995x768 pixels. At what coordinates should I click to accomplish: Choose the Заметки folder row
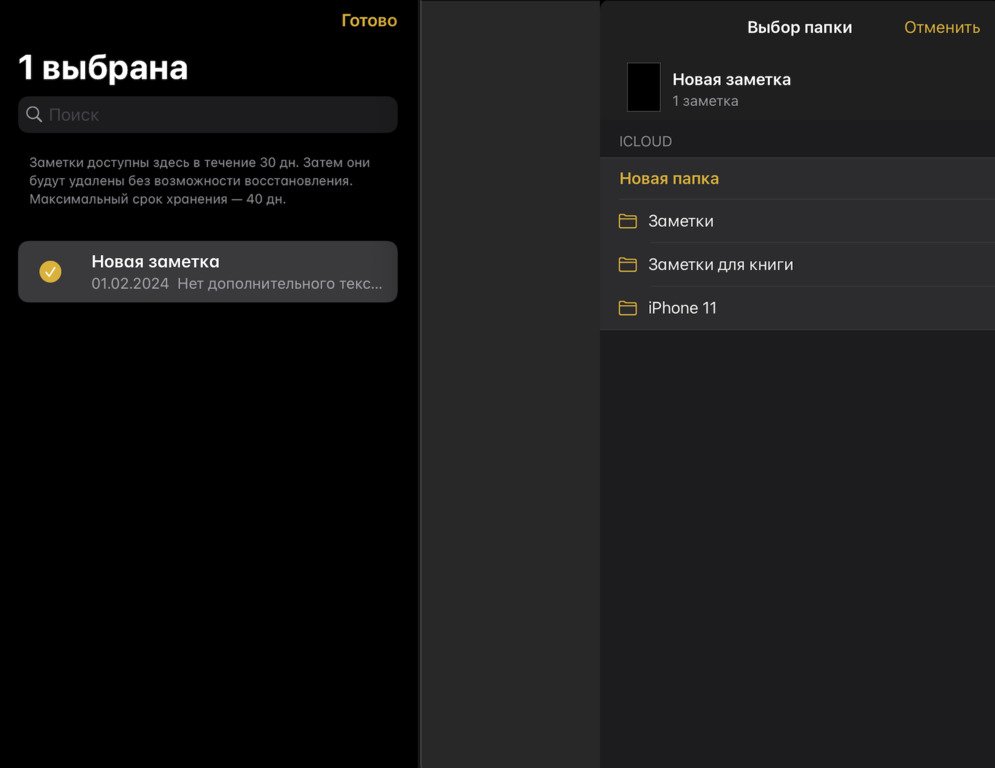[797, 221]
